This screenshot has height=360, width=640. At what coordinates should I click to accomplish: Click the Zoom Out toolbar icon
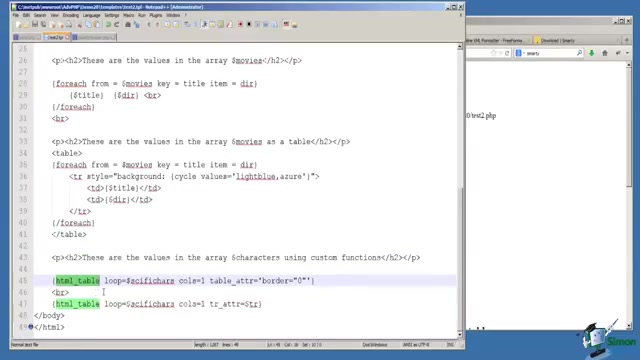[158, 25]
